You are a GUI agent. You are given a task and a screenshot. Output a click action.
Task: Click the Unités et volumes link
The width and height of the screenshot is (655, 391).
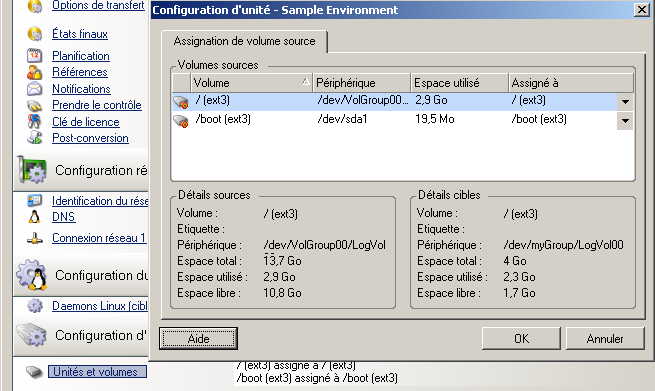tap(97, 371)
